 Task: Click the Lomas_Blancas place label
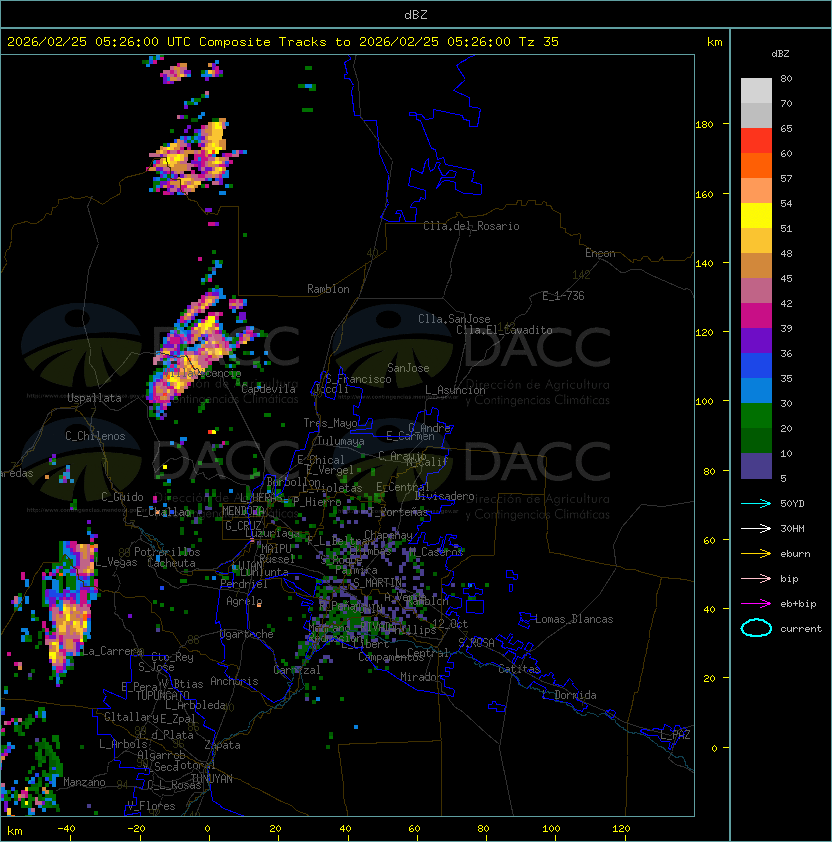(574, 619)
